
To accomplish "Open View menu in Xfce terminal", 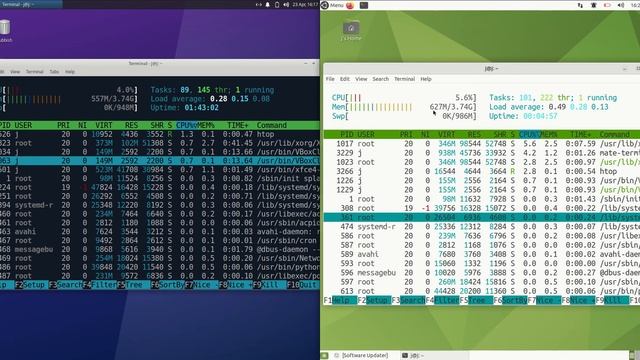I will 15,71.
